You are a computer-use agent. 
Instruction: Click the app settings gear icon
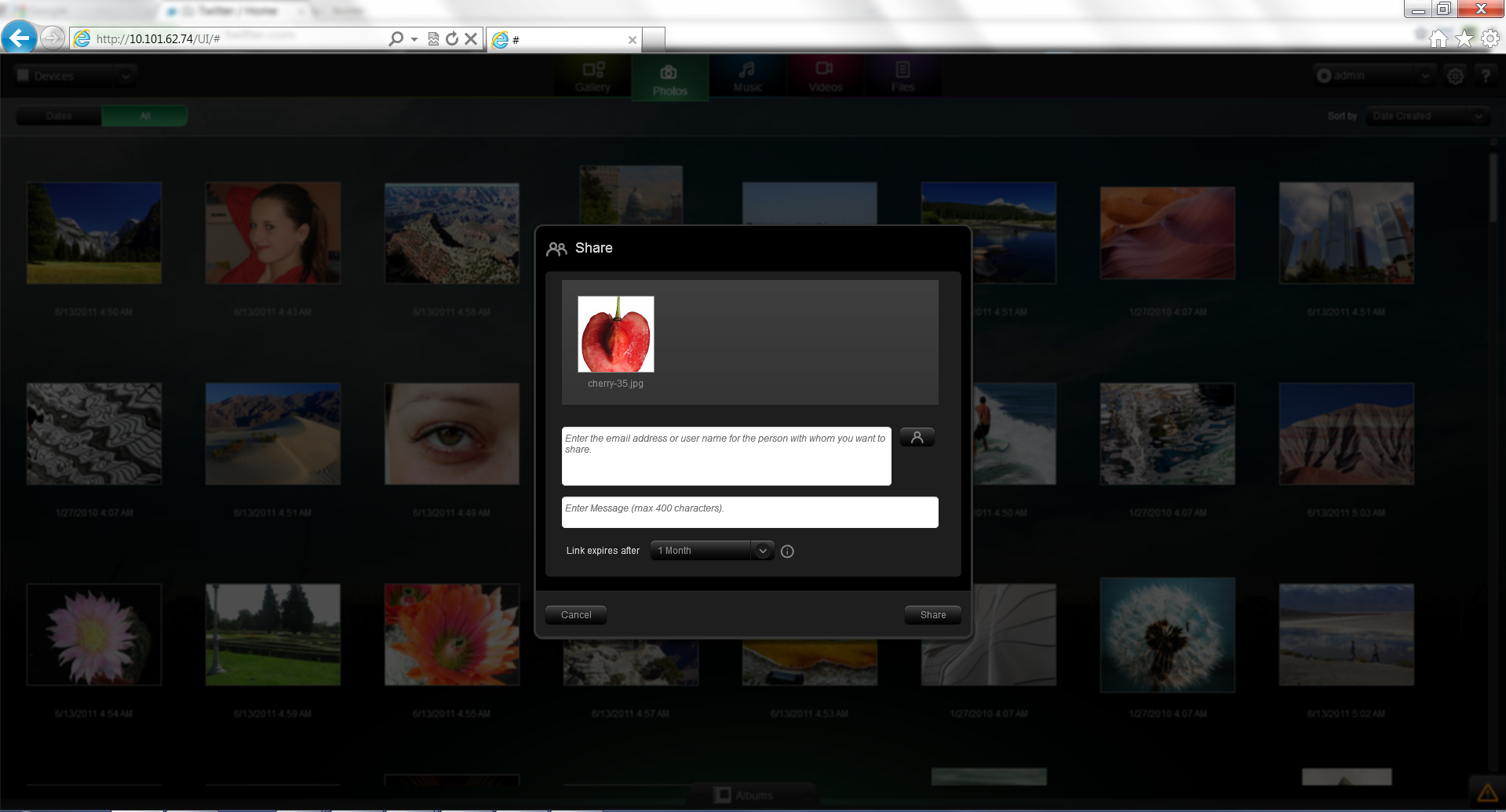[x=1455, y=76]
